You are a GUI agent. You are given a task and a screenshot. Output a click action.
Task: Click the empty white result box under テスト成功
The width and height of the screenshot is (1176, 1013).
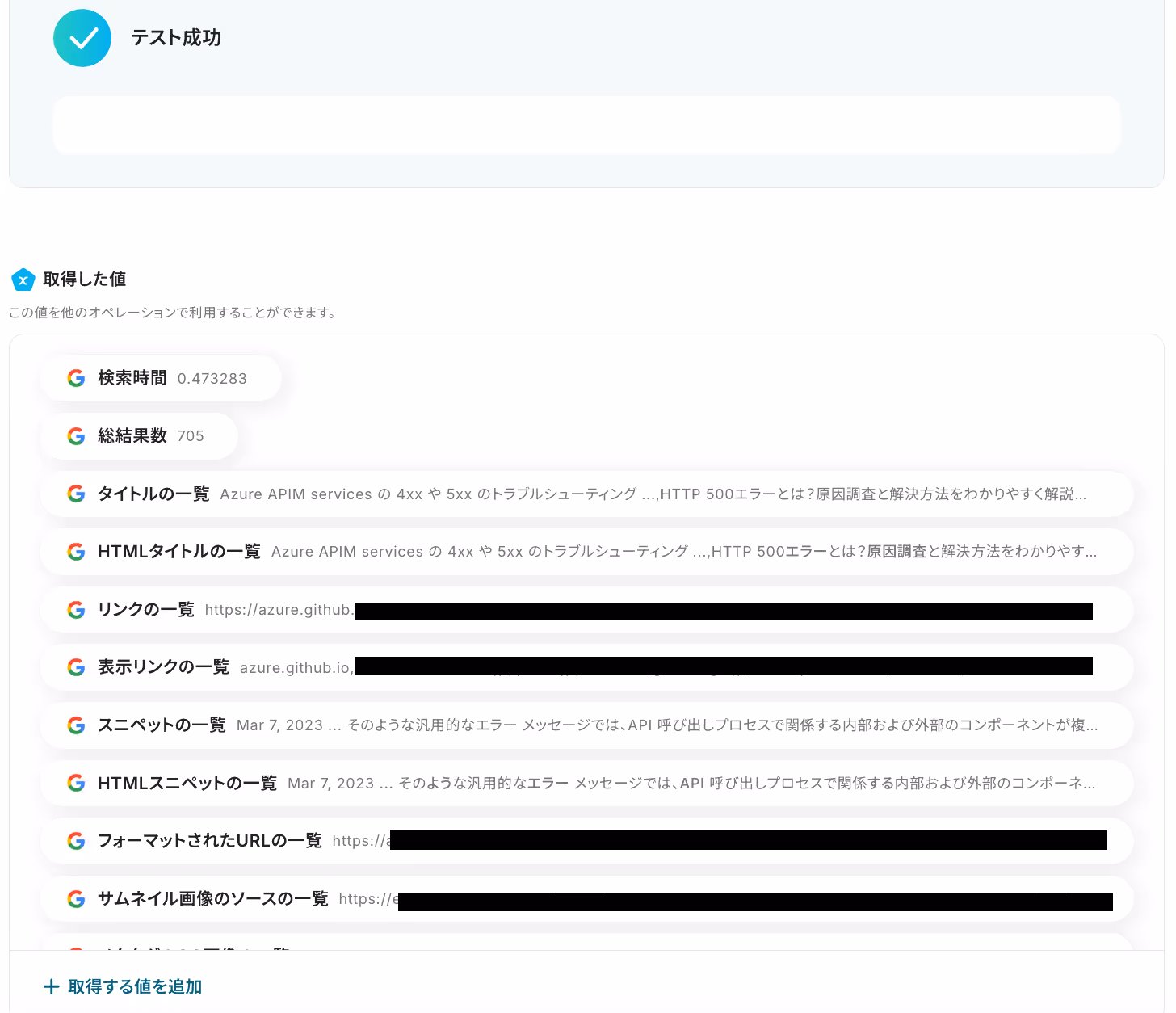click(586, 125)
